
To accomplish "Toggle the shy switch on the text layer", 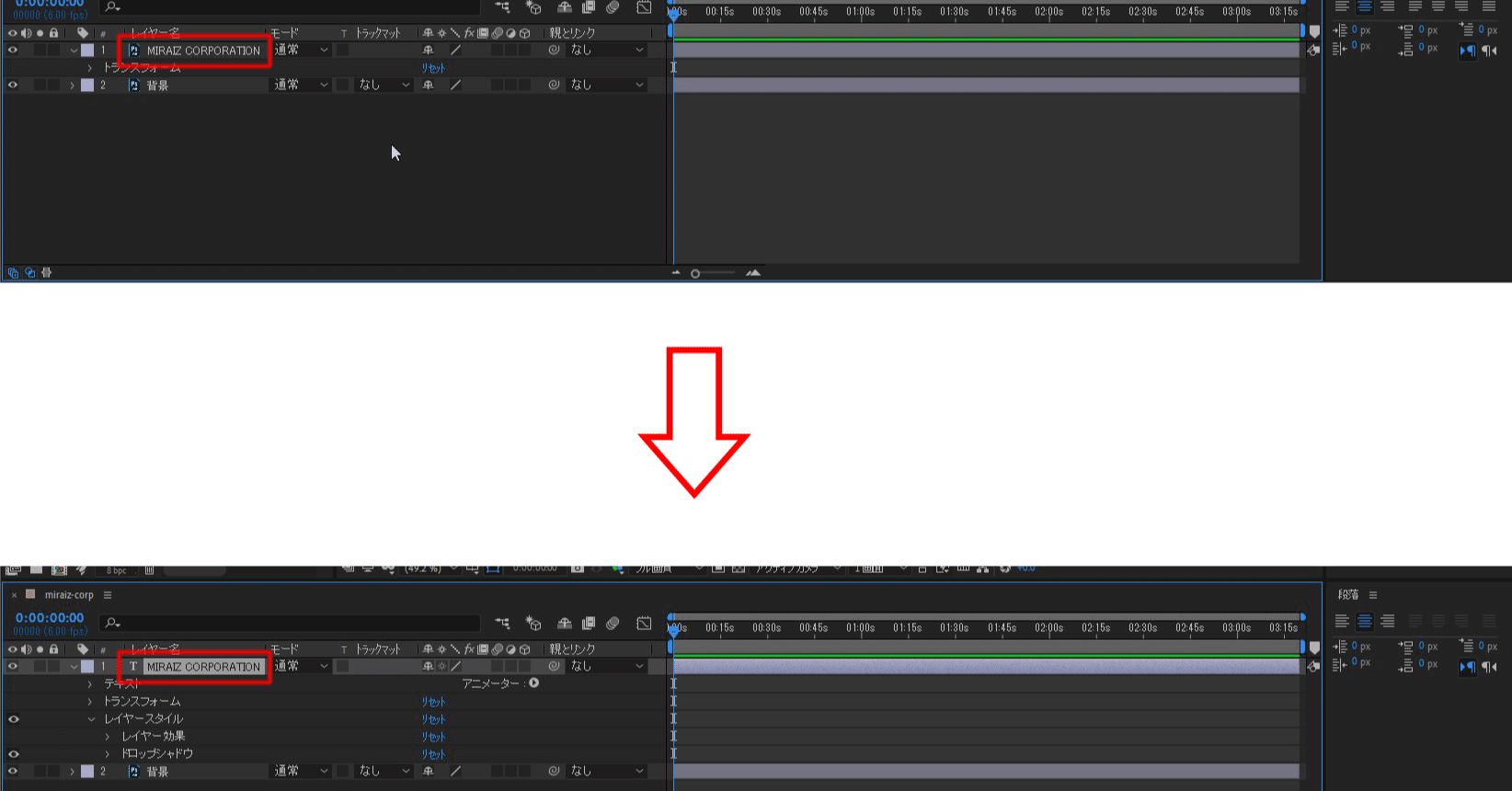I will 428,666.
